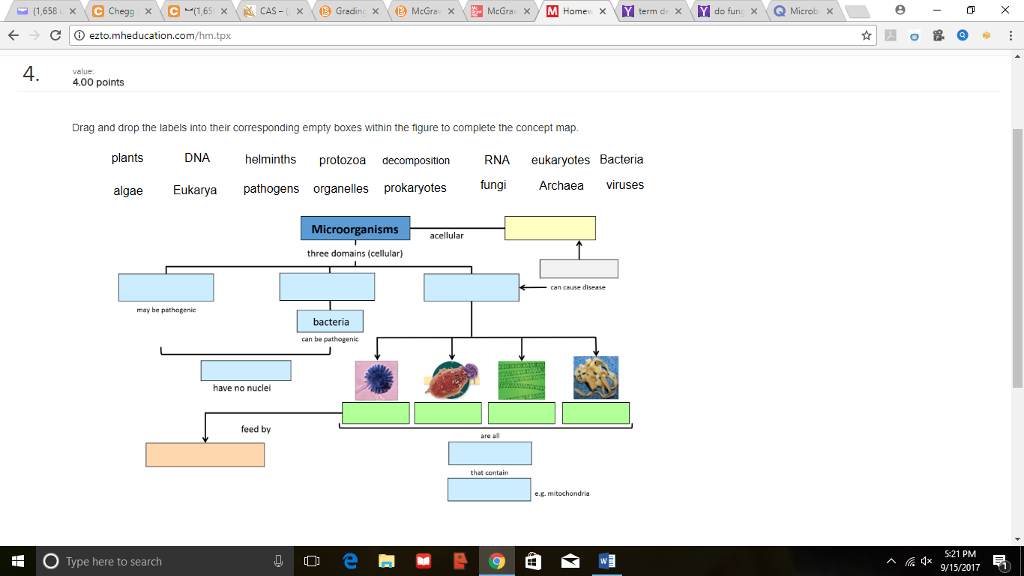Click the yellow Honey extension icon
The height and width of the screenshot is (576, 1024).
point(984,35)
